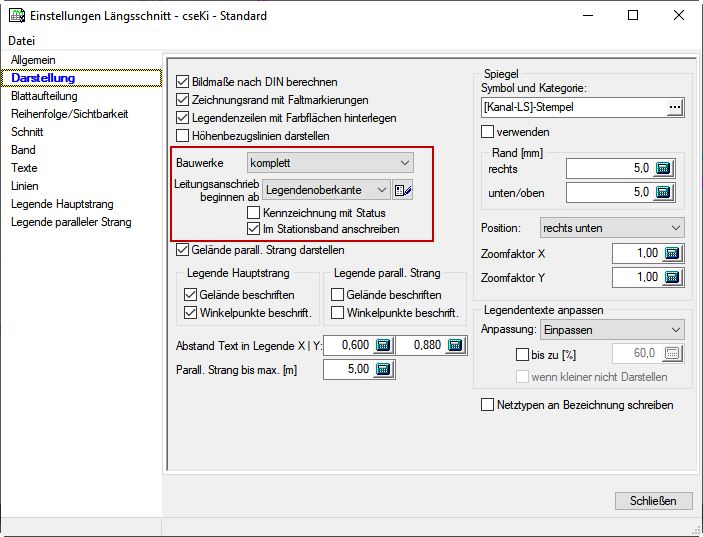Click the Rand rechts value field
This screenshot has height=537, width=703.
pyautogui.click(x=600, y=168)
